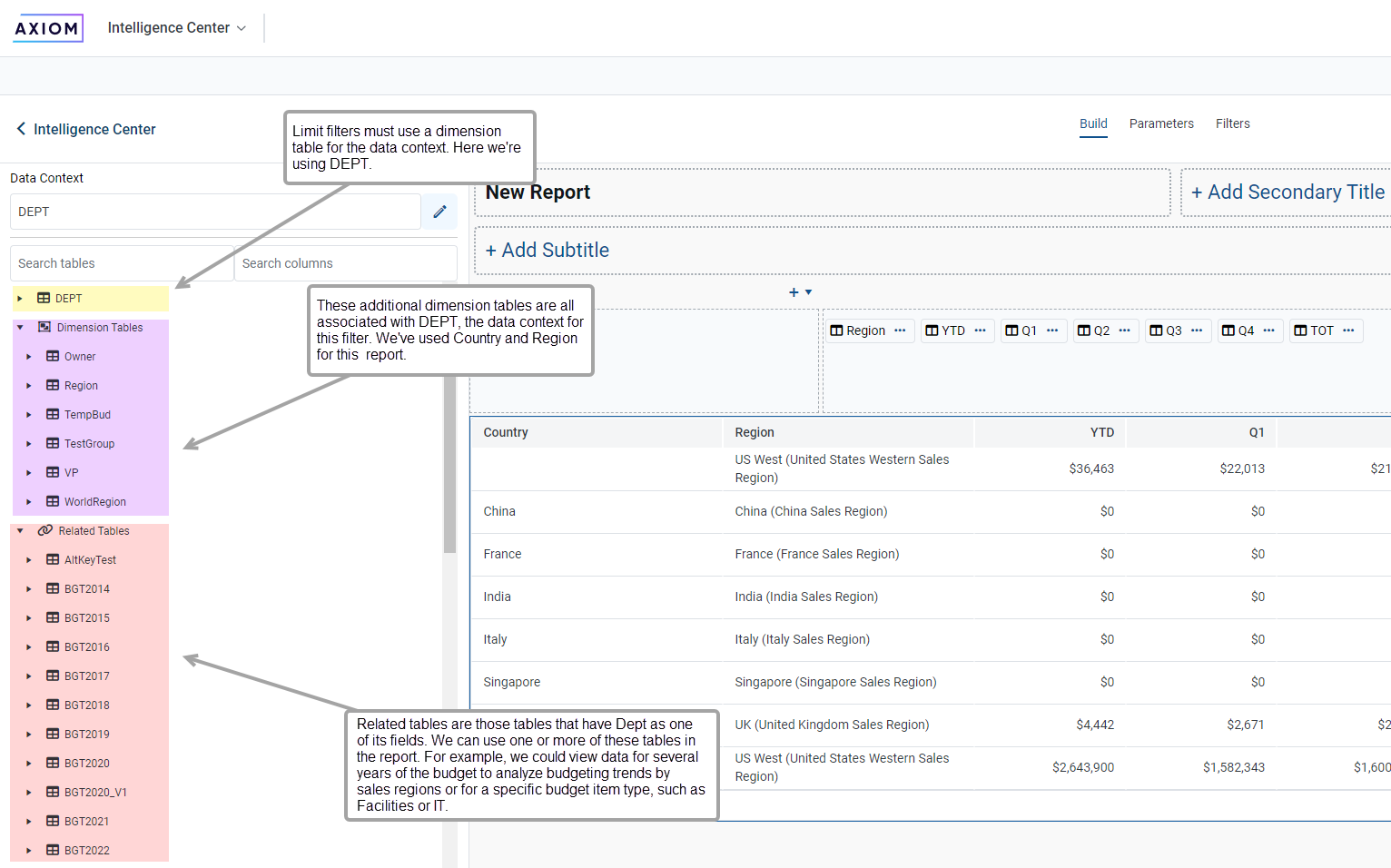Click Add Subtitle
Image resolution: width=1391 pixels, height=868 pixels.
click(x=547, y=251)
